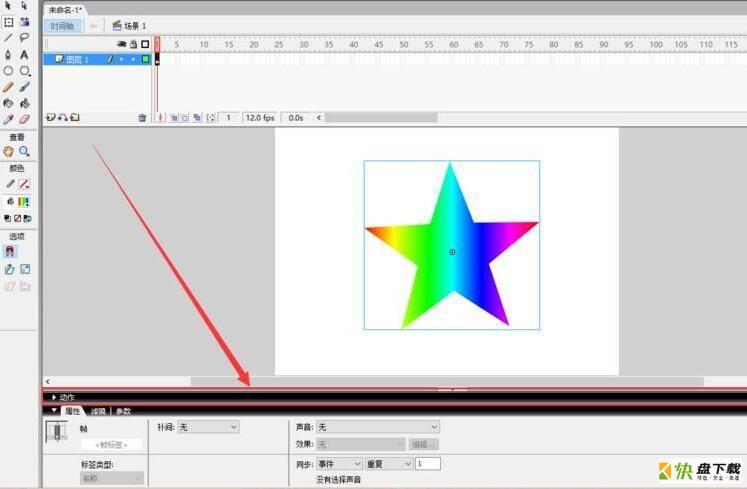Image resolution: width=747 pixels, height=489 pixels.
Task: Toggle show/hide all layers eye icon
Action: pos(122,44)
